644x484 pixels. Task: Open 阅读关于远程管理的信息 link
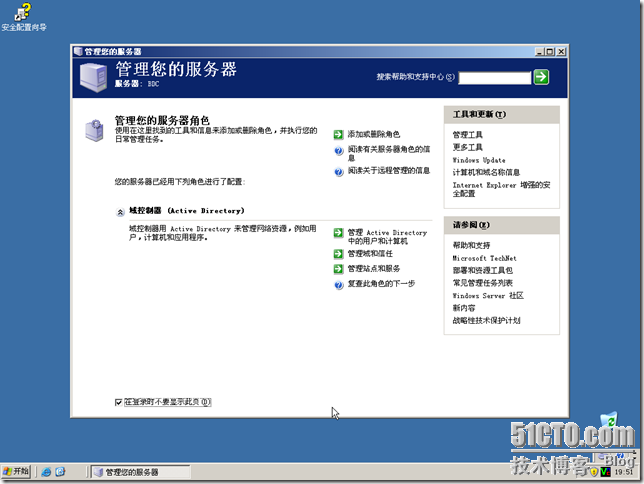click(389, 171)
